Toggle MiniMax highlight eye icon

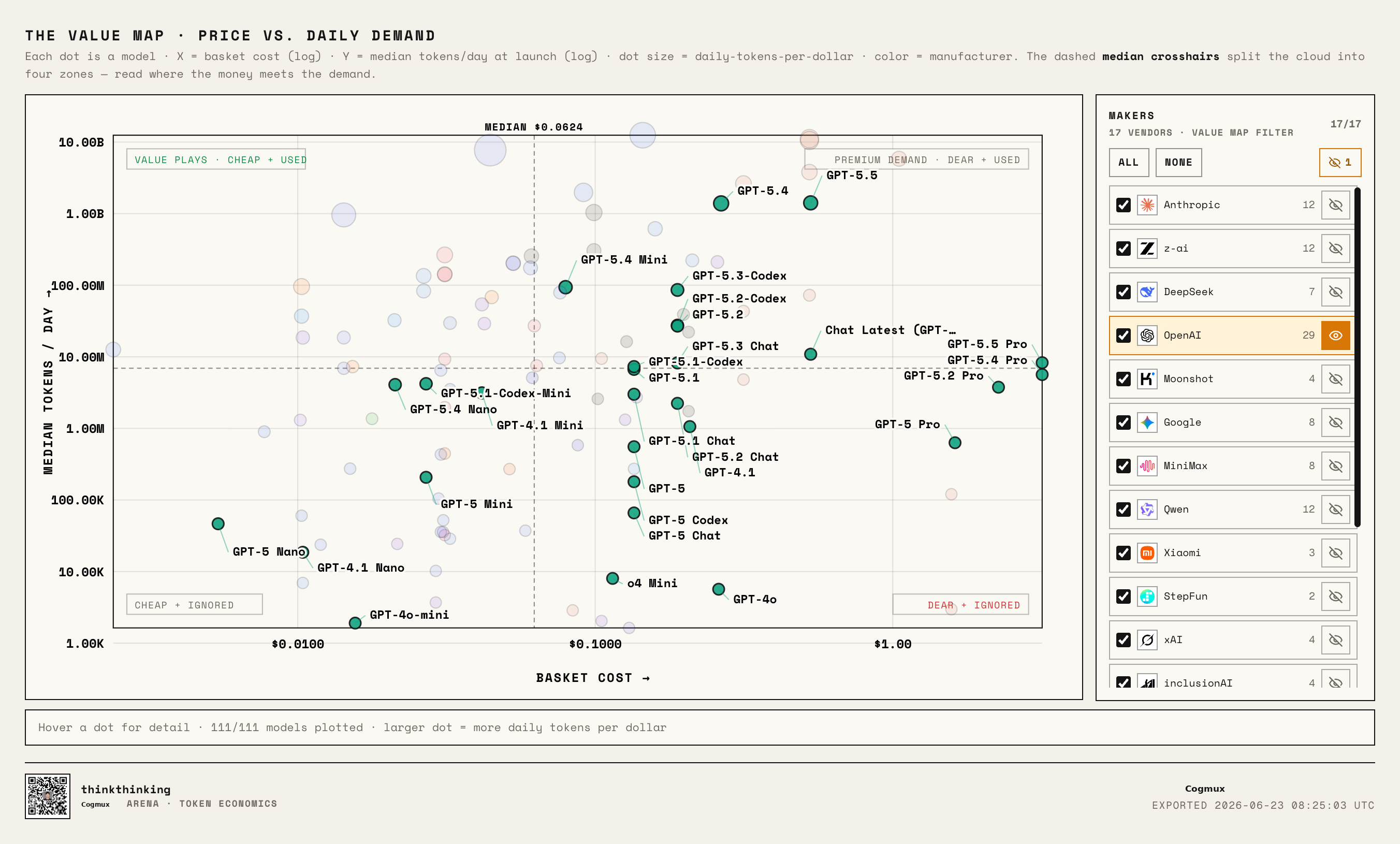click(x=1335, y=465)
